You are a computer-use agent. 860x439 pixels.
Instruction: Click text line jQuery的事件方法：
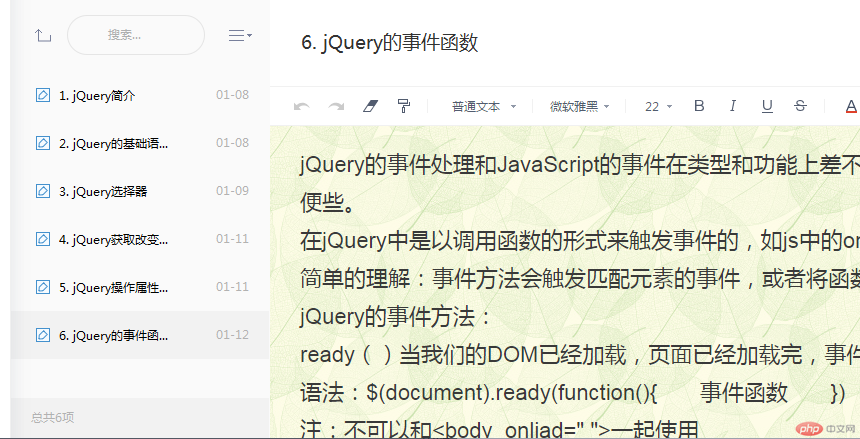(395, 317)
